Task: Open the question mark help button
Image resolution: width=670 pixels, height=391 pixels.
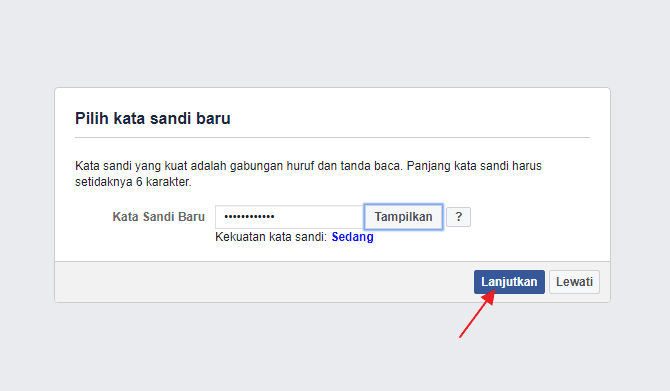Action: coord(458,217)
